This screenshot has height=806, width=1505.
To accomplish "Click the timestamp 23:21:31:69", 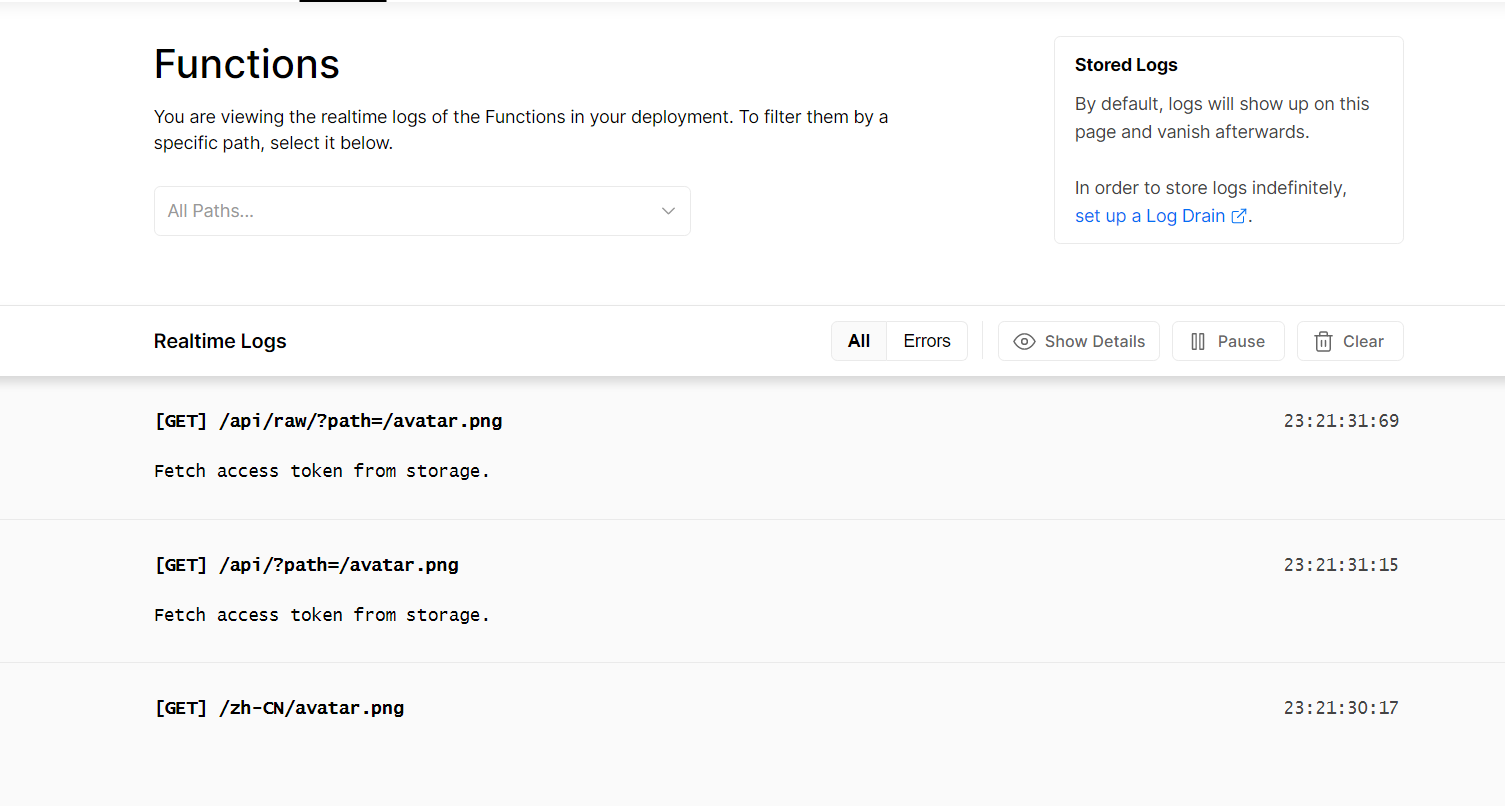I will pyautogui.click(x=1341, y=420).
